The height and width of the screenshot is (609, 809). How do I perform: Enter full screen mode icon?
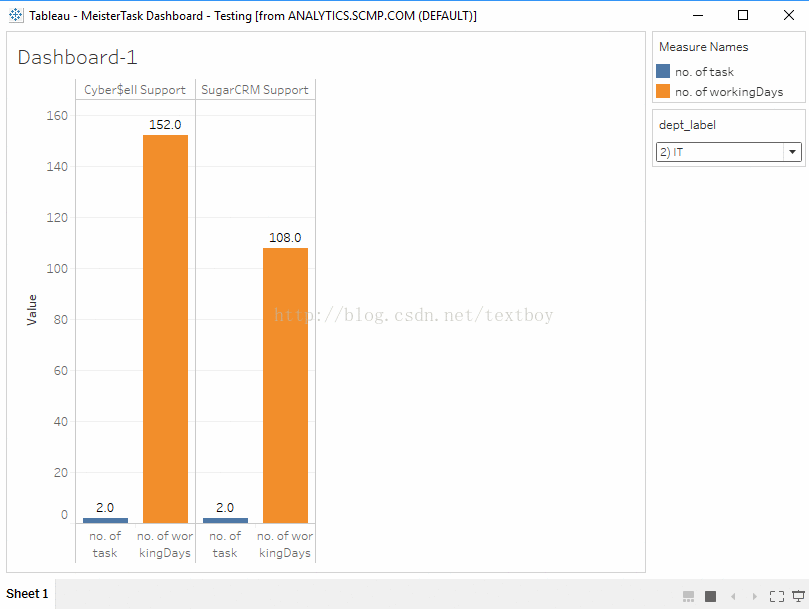pos(777,597)
